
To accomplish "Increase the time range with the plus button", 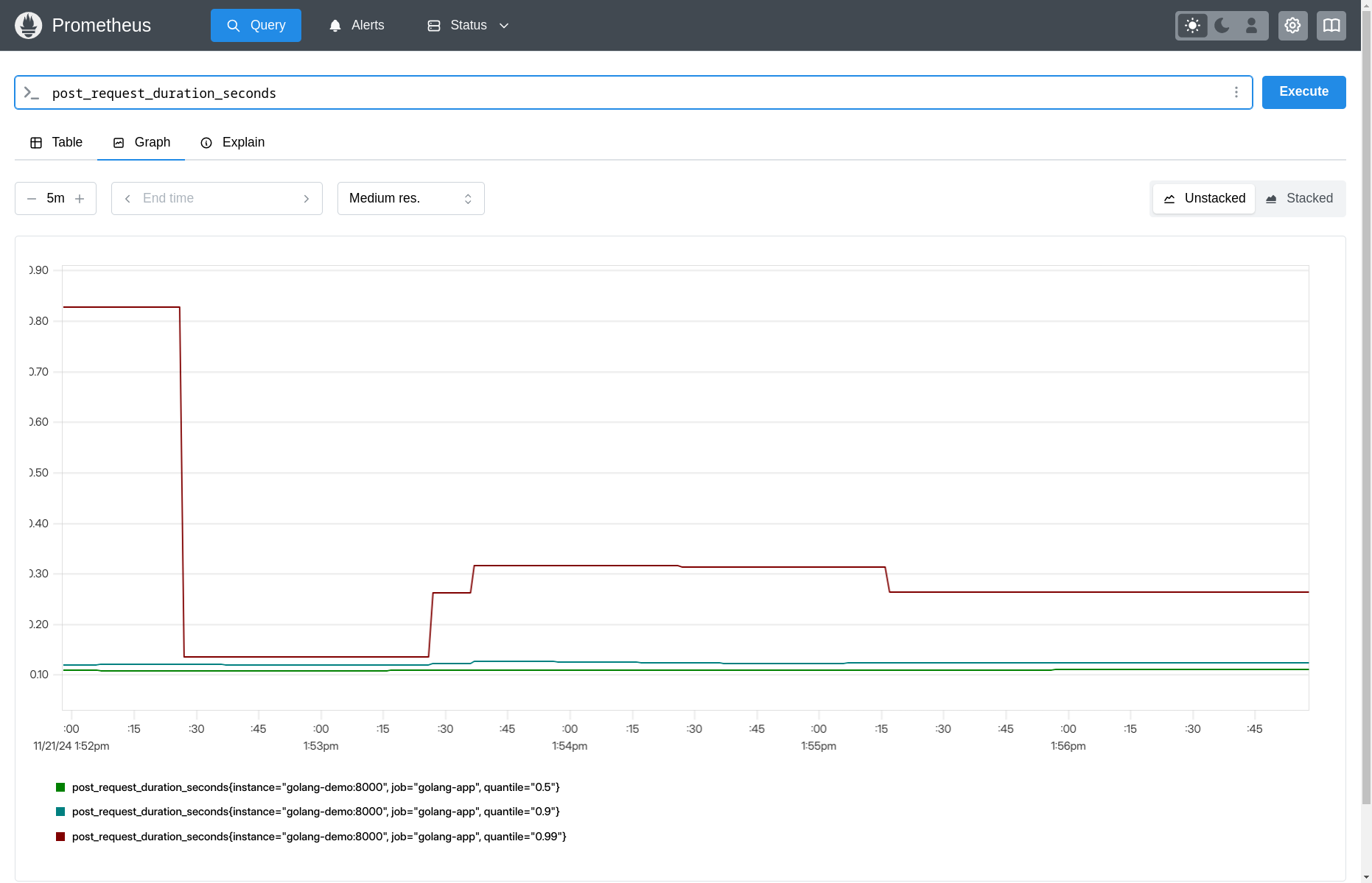I will (x=80, y=198).
